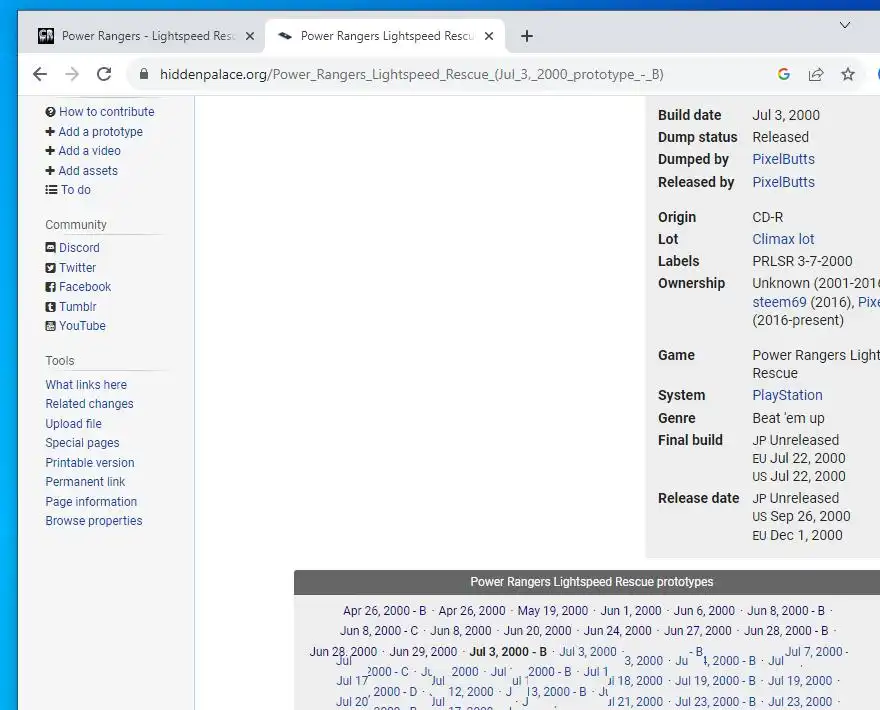Viewport: 880px width, 710px height.
Task: Go back to the previous page
Action: click(40, 74)
